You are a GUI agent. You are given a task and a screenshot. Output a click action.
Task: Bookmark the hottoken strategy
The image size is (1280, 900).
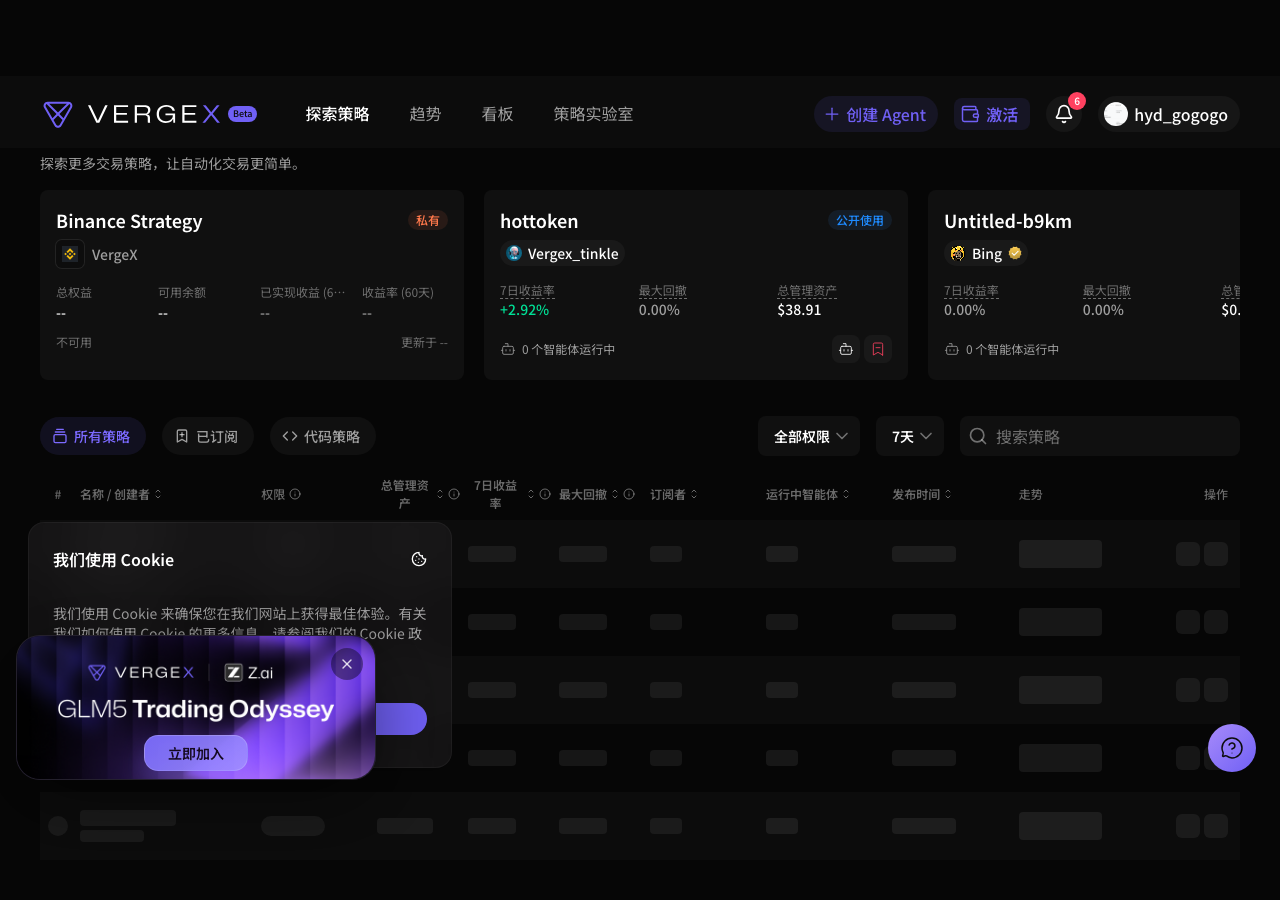pyautogui.click(x=878, y=349)
